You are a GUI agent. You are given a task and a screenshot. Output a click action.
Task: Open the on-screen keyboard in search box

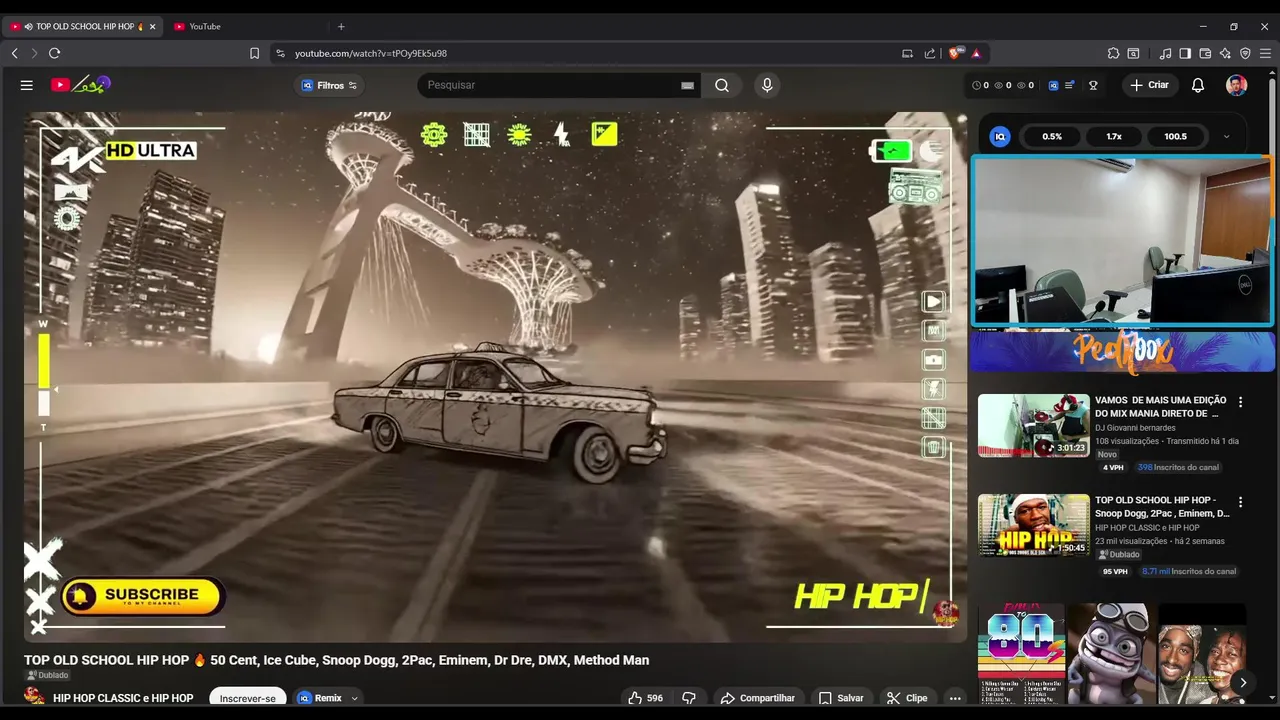tap(687, 86)
